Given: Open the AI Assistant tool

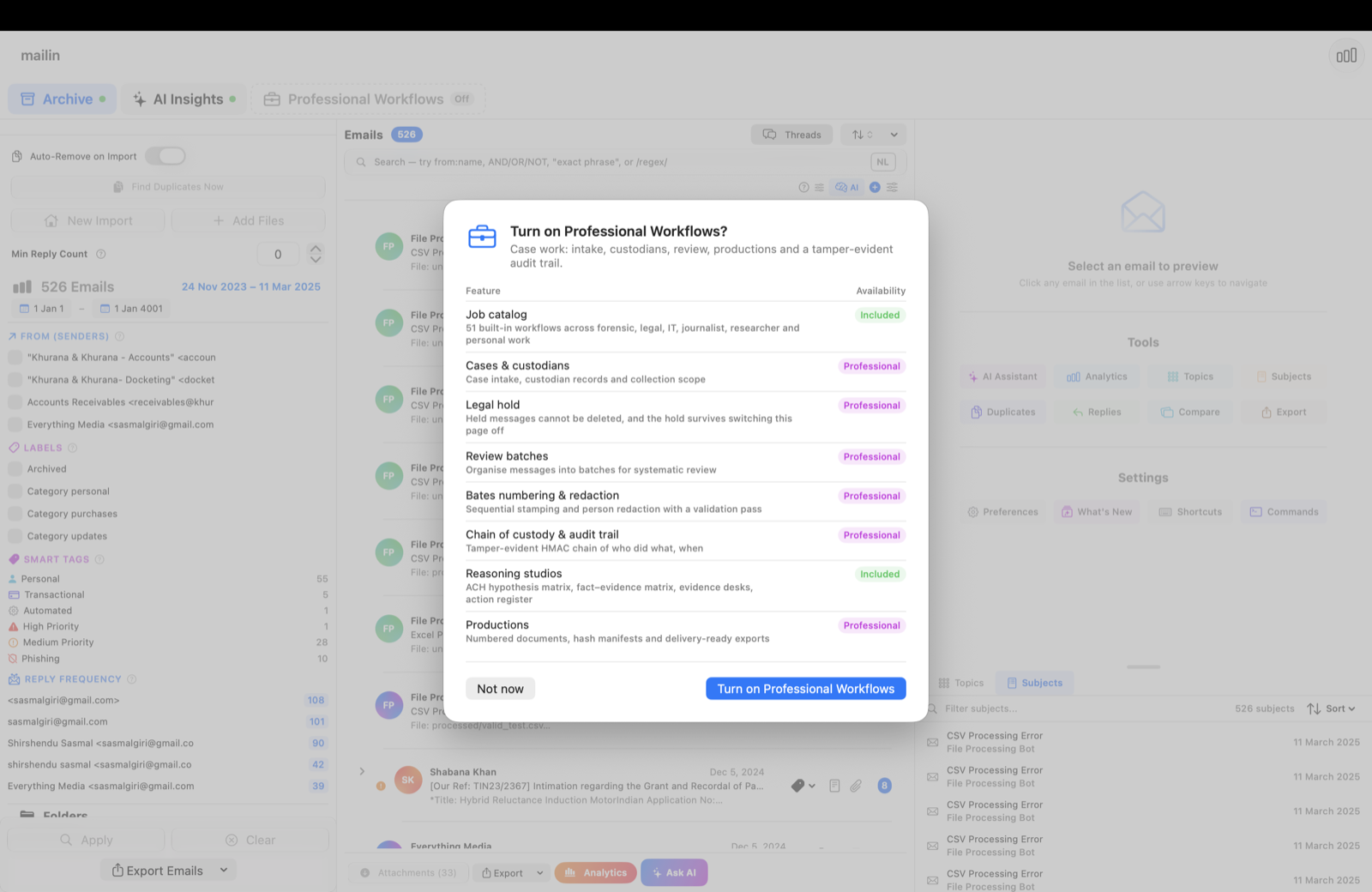Looking at the screenshot, I should click(1002, 377).
